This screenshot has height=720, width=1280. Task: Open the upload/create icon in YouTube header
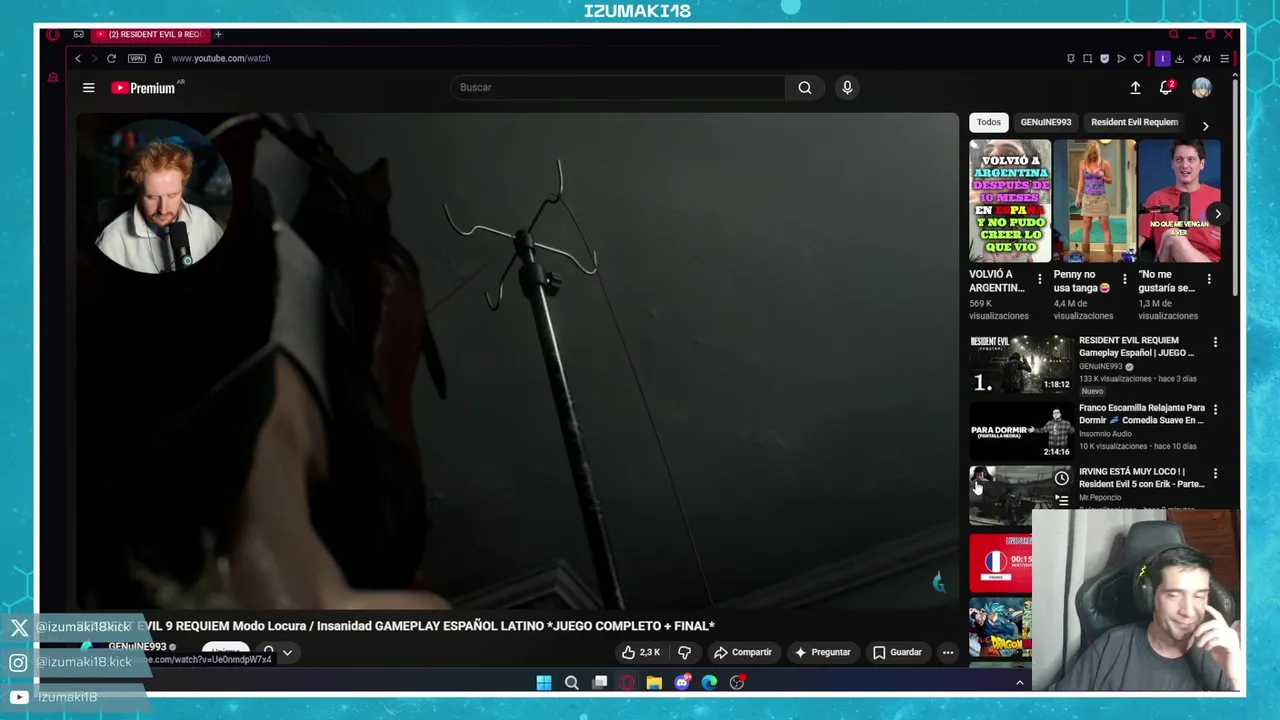[x=1135, y=88]
